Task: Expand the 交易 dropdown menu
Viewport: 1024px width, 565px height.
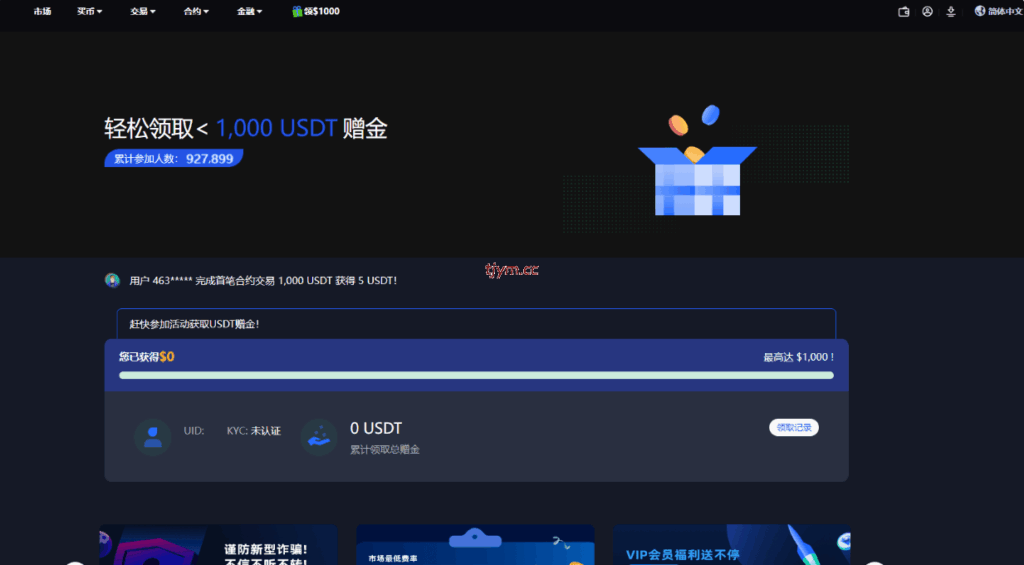Action: [x=143, y=12]
